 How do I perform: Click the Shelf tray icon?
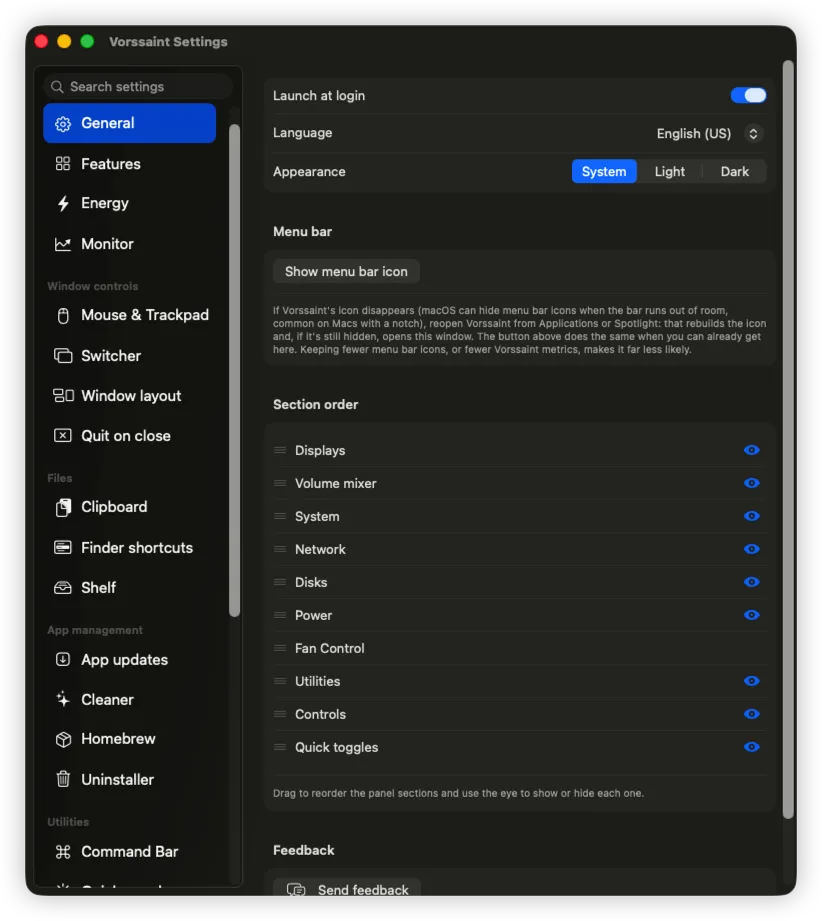pyautogui.click(x=63, y=588)
